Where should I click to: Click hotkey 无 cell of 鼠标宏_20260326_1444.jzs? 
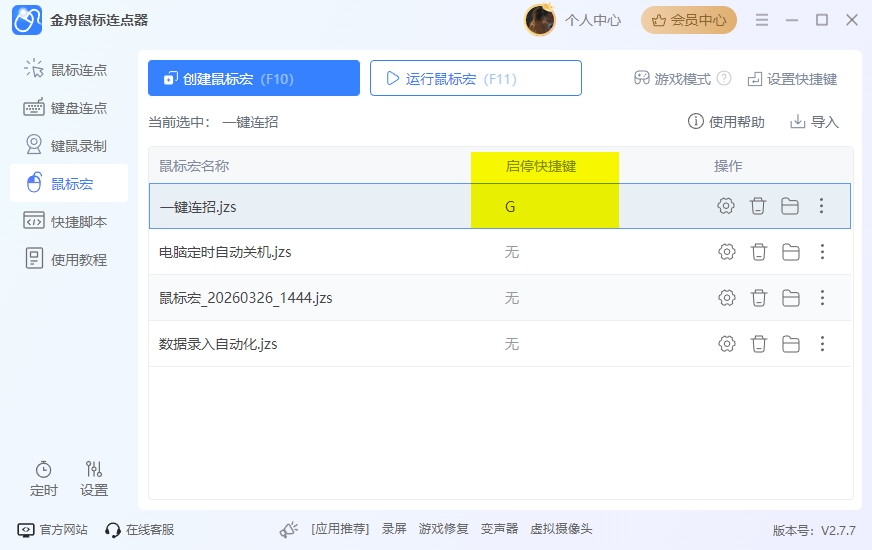[512, 298]
